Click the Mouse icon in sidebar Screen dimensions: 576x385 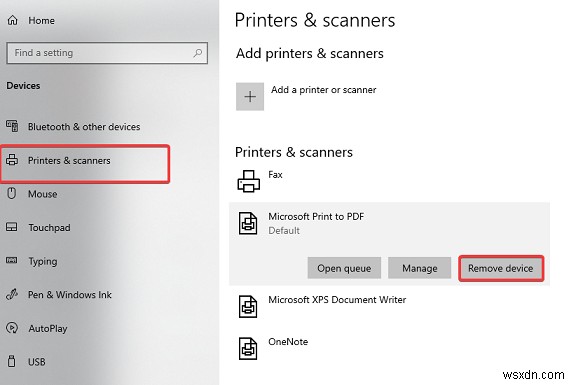coord(12,193)
